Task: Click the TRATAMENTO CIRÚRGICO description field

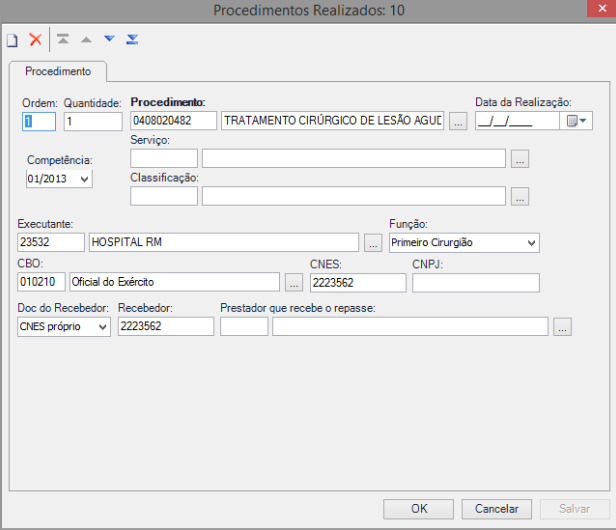Action: [x=332, y=121]
